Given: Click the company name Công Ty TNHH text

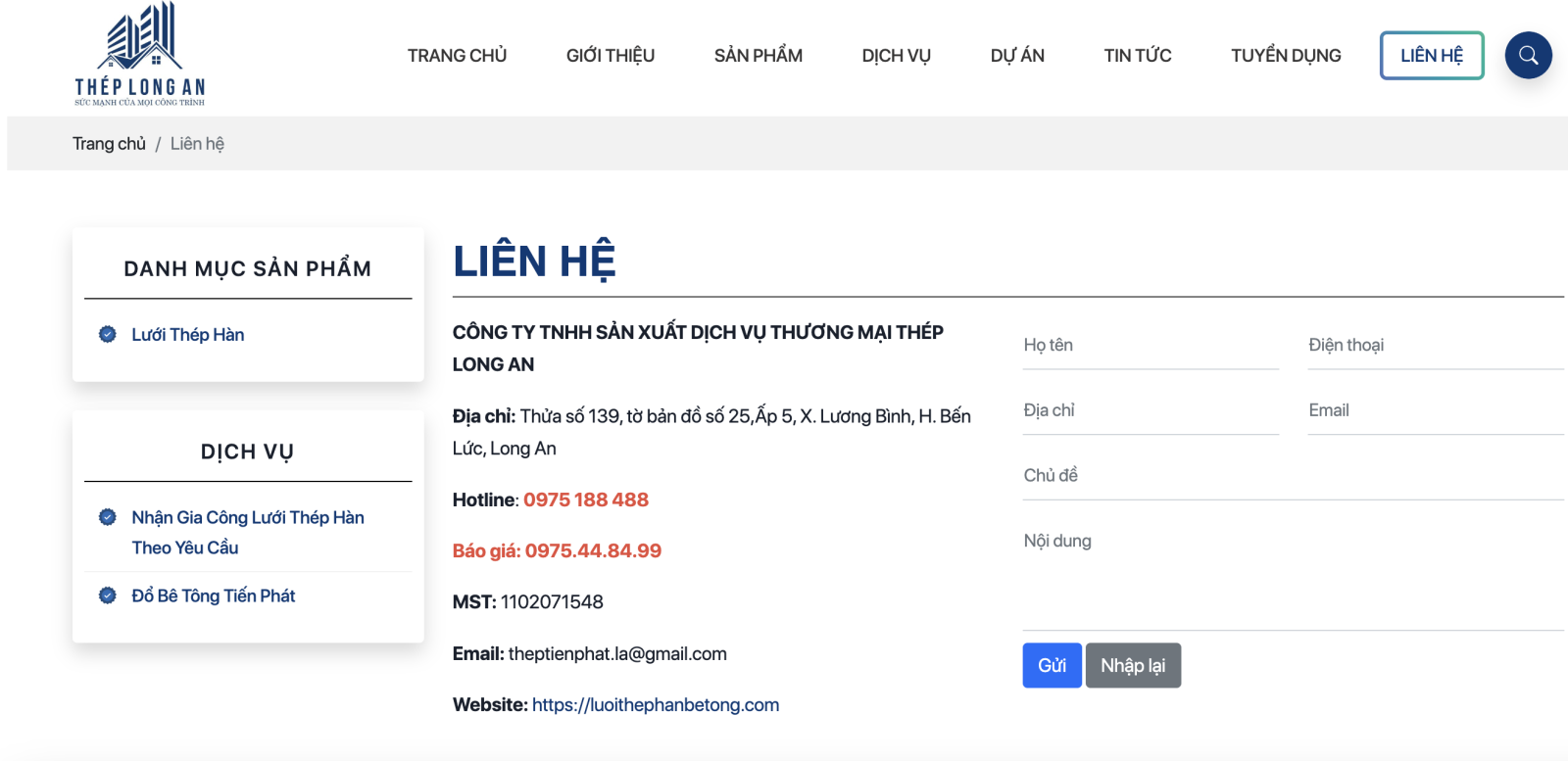Looking at the screenshot, I should point(698,348).
